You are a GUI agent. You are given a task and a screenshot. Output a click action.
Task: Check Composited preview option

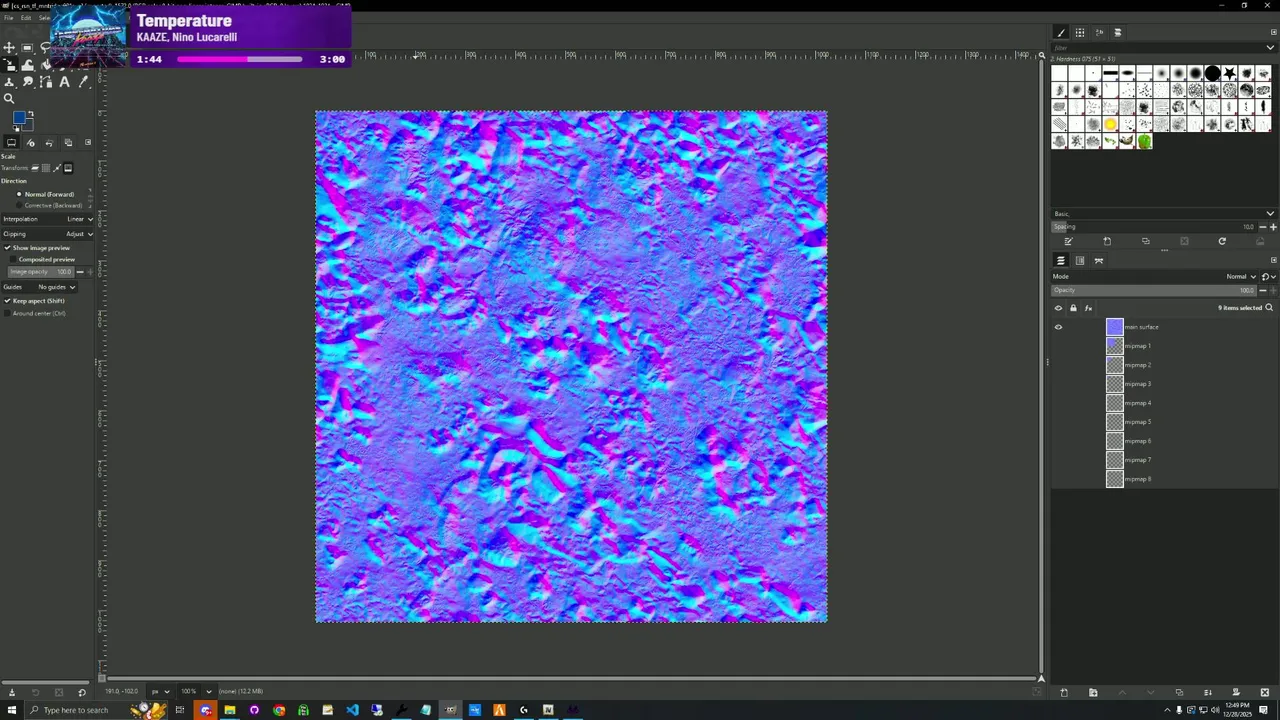click(13, 259)
